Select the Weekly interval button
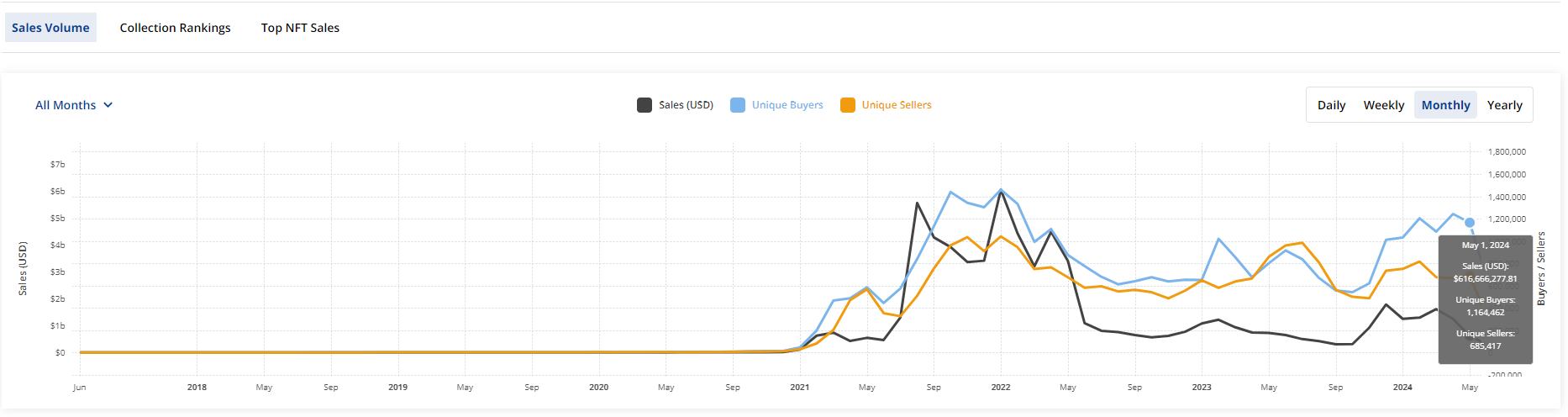 [1383, 105]
